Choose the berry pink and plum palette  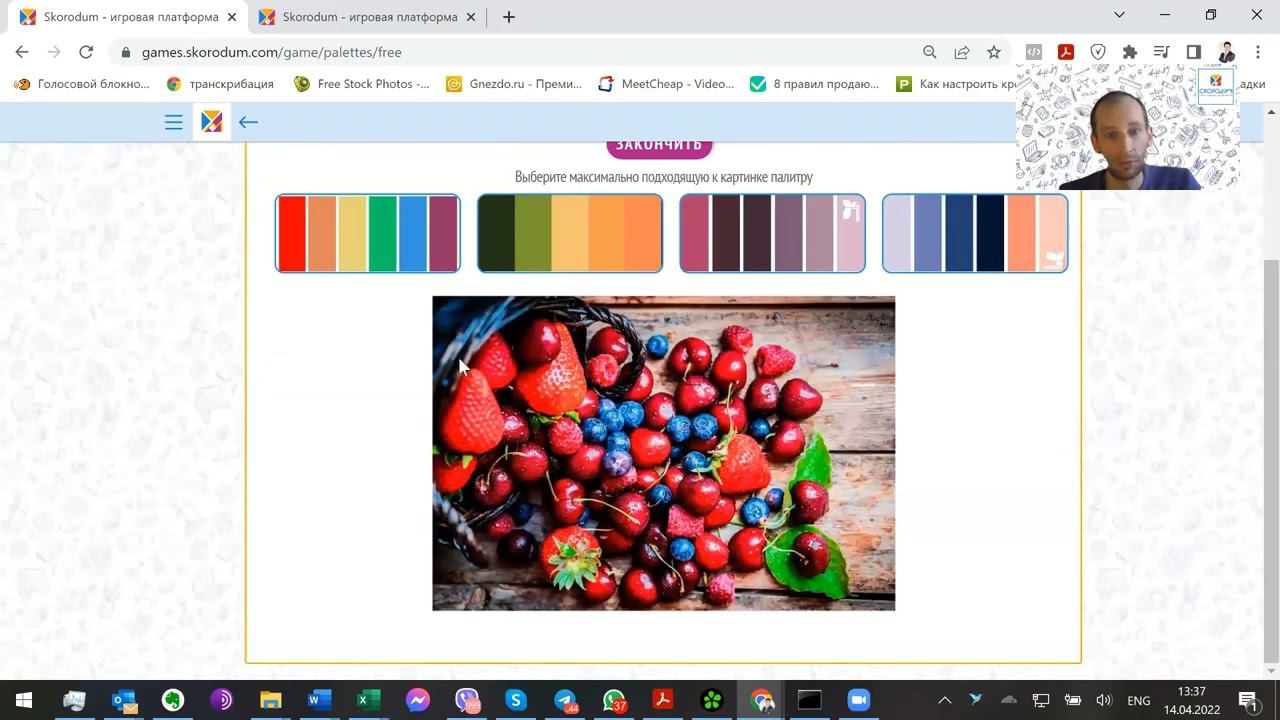click(x=772, y=233)
